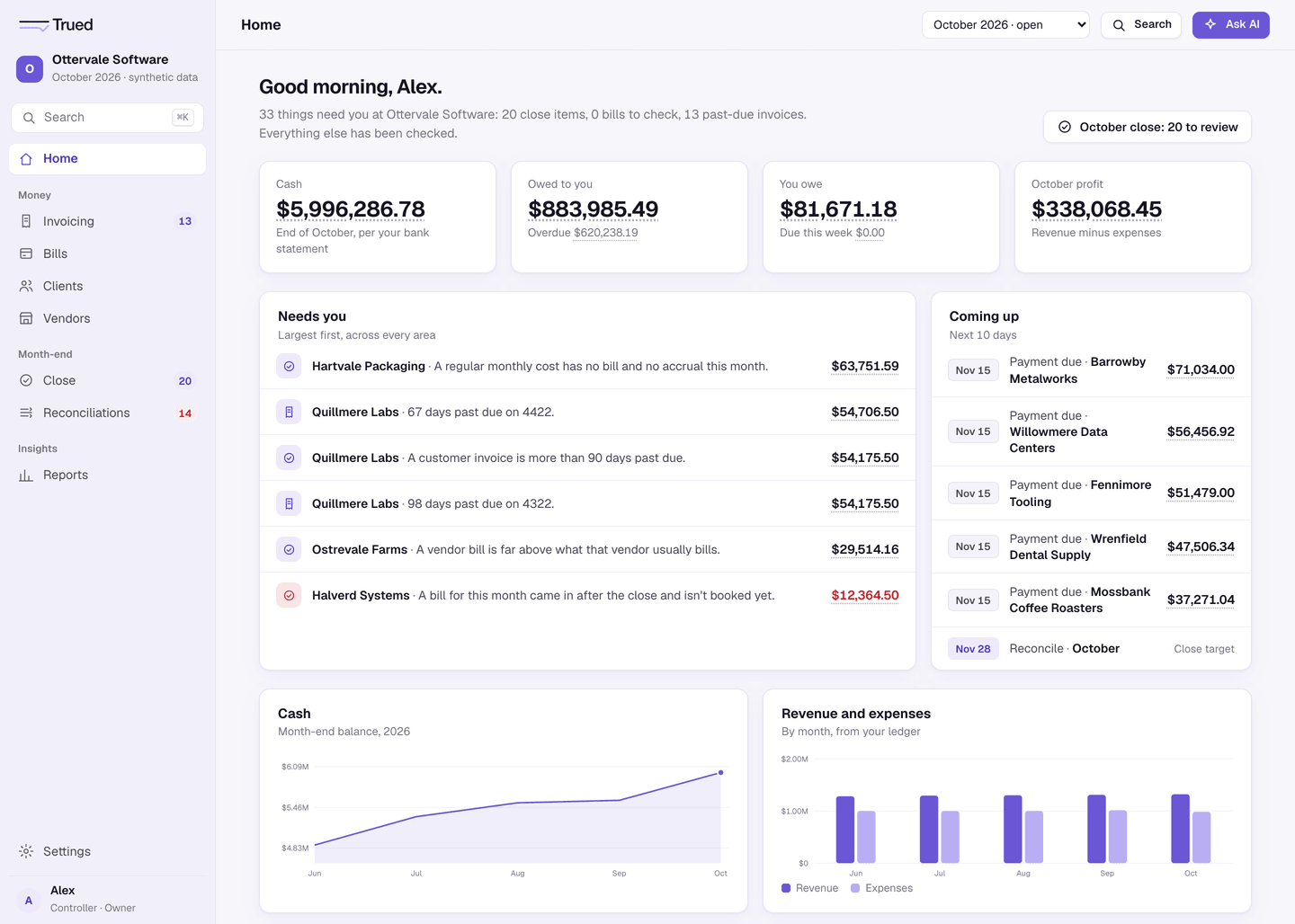Click the Overdue $620,238.19 value
Image resolution: width=1295 pixels, height=924 pixels.
coord(606,233)
